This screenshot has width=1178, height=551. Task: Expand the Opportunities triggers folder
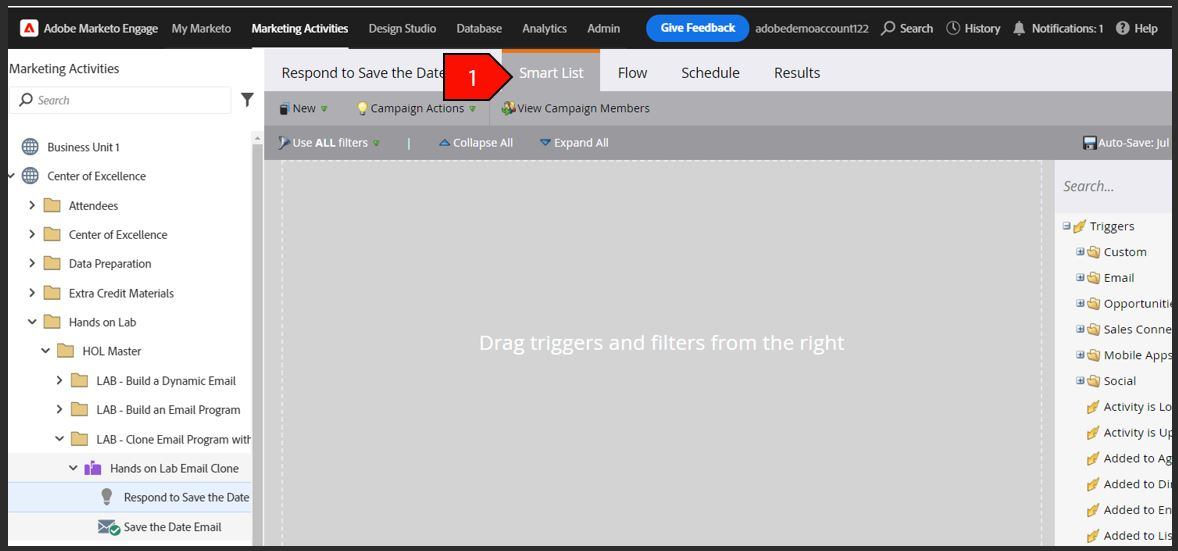[1080, 303]
